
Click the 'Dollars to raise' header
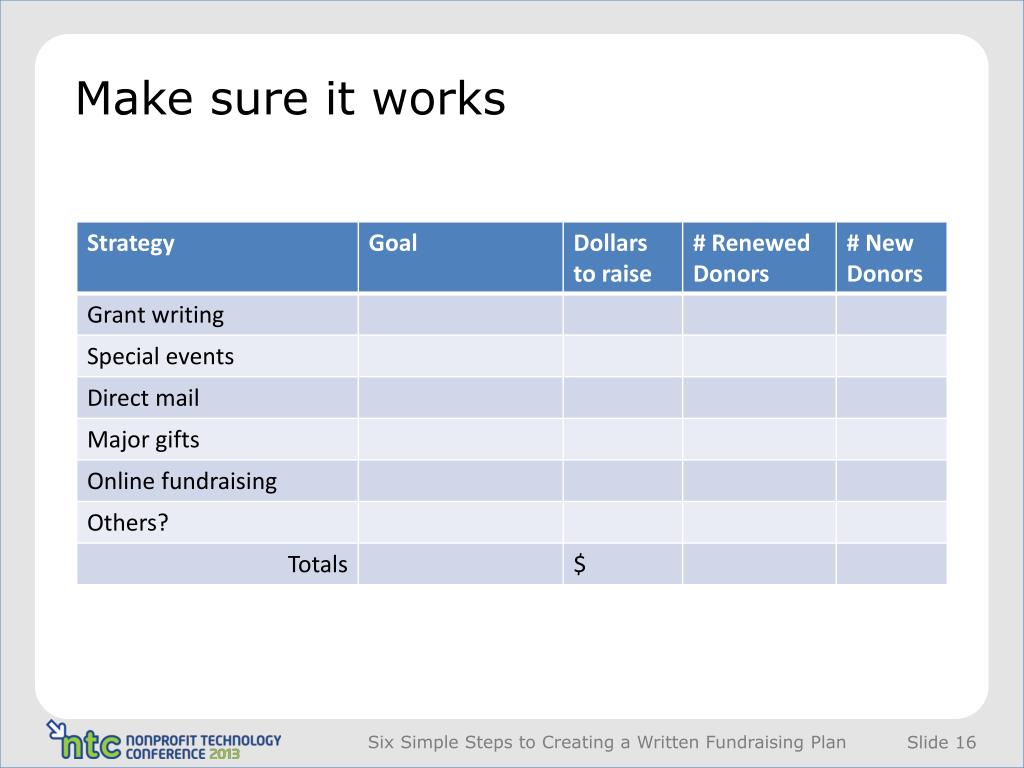click(623, 257)
